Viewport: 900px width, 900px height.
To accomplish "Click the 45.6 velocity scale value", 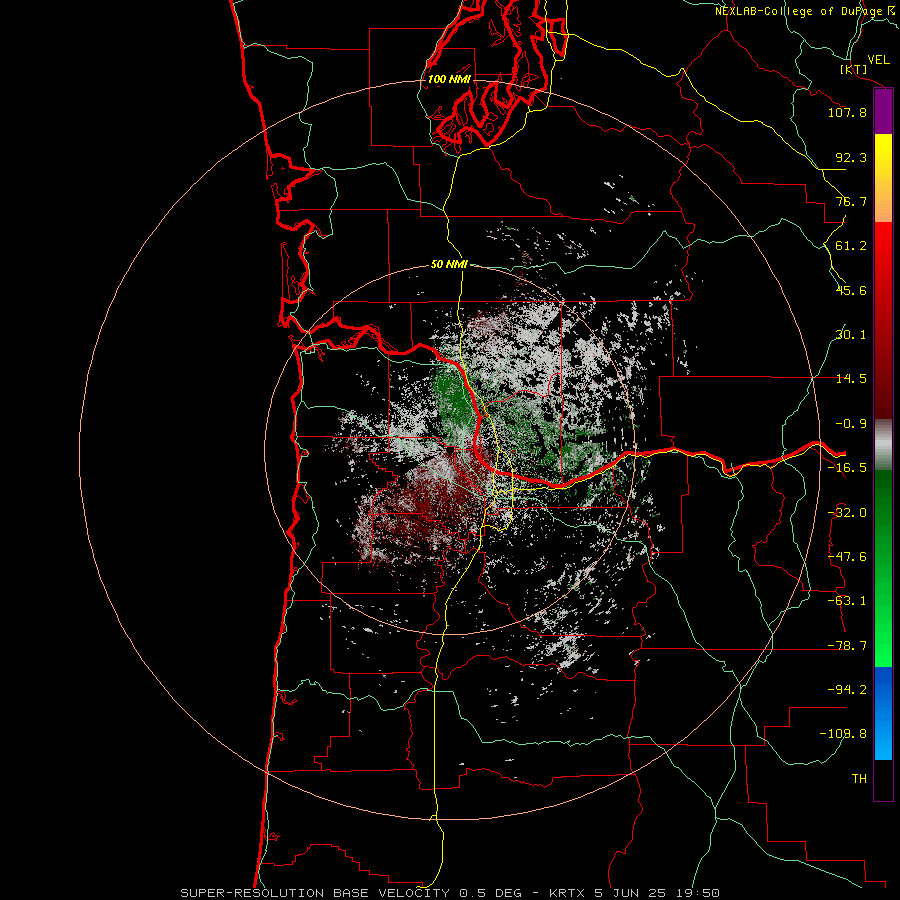I will coord(851,290).
